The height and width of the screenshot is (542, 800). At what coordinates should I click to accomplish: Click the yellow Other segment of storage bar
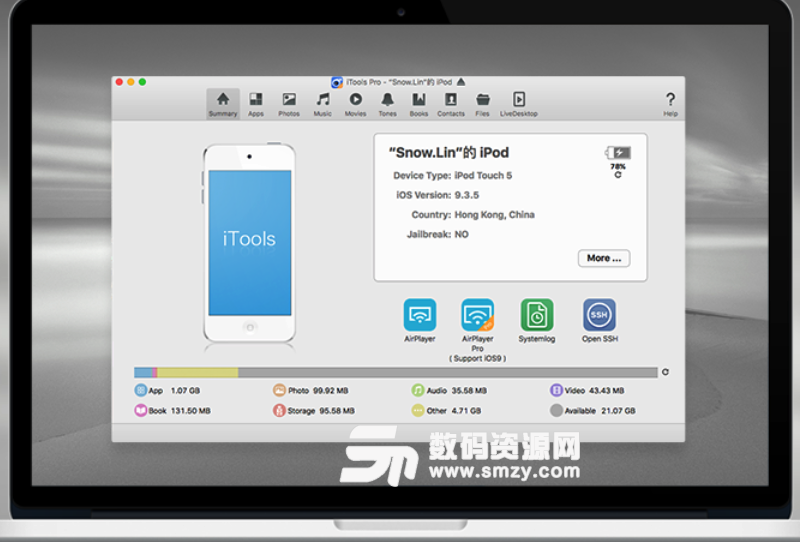[x=197, y=373]
